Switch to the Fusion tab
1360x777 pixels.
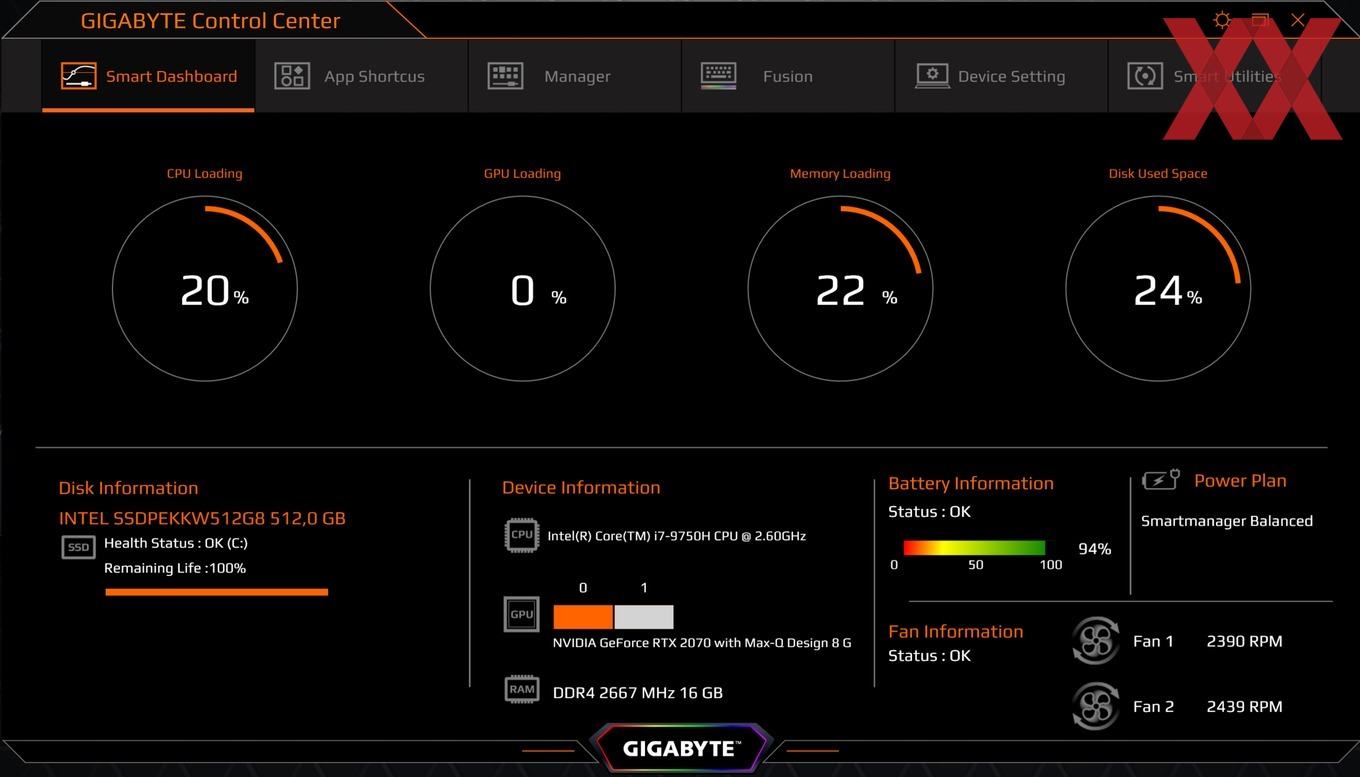(x=788, y=76)
